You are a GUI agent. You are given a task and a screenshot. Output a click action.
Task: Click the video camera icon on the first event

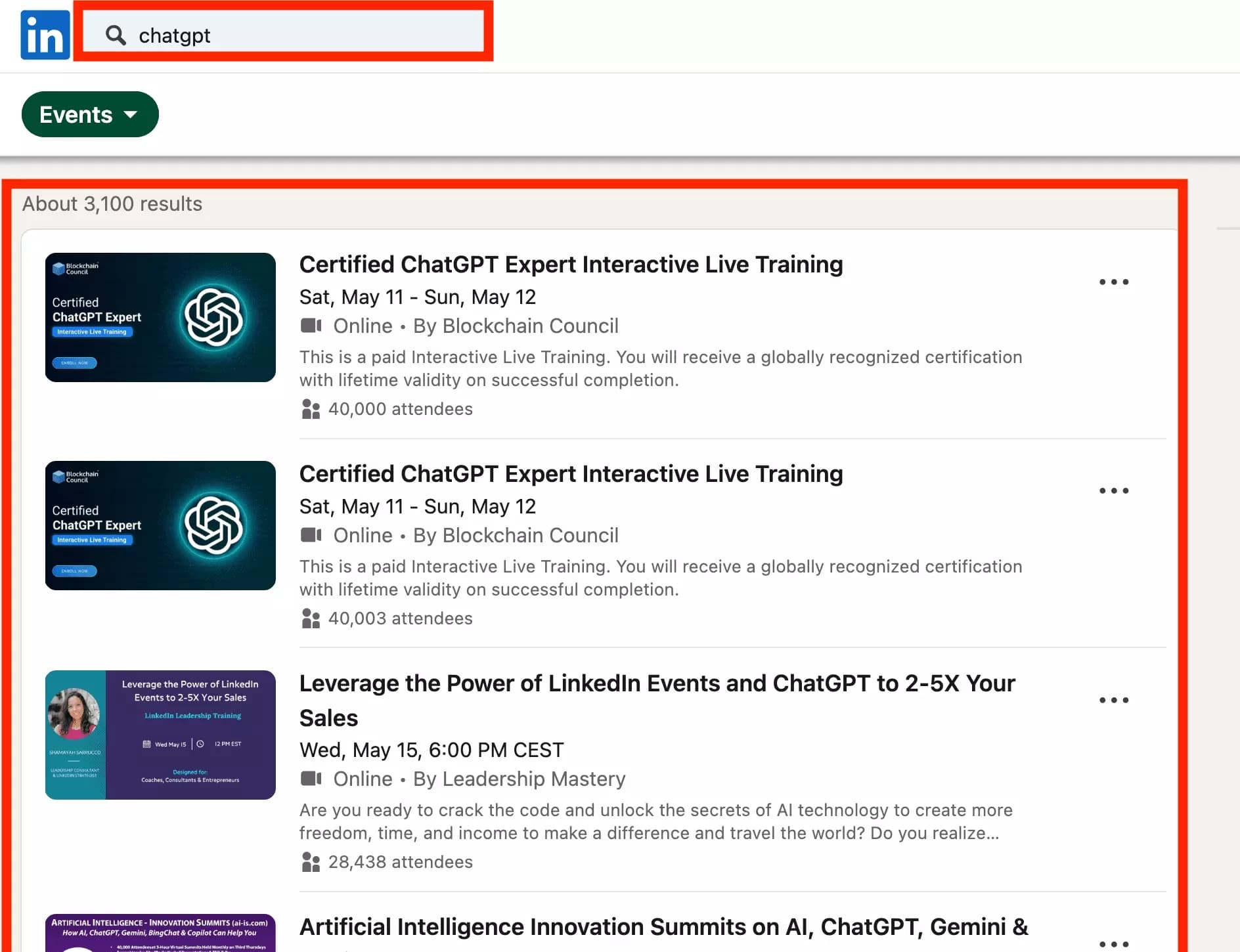pos(310,325)
